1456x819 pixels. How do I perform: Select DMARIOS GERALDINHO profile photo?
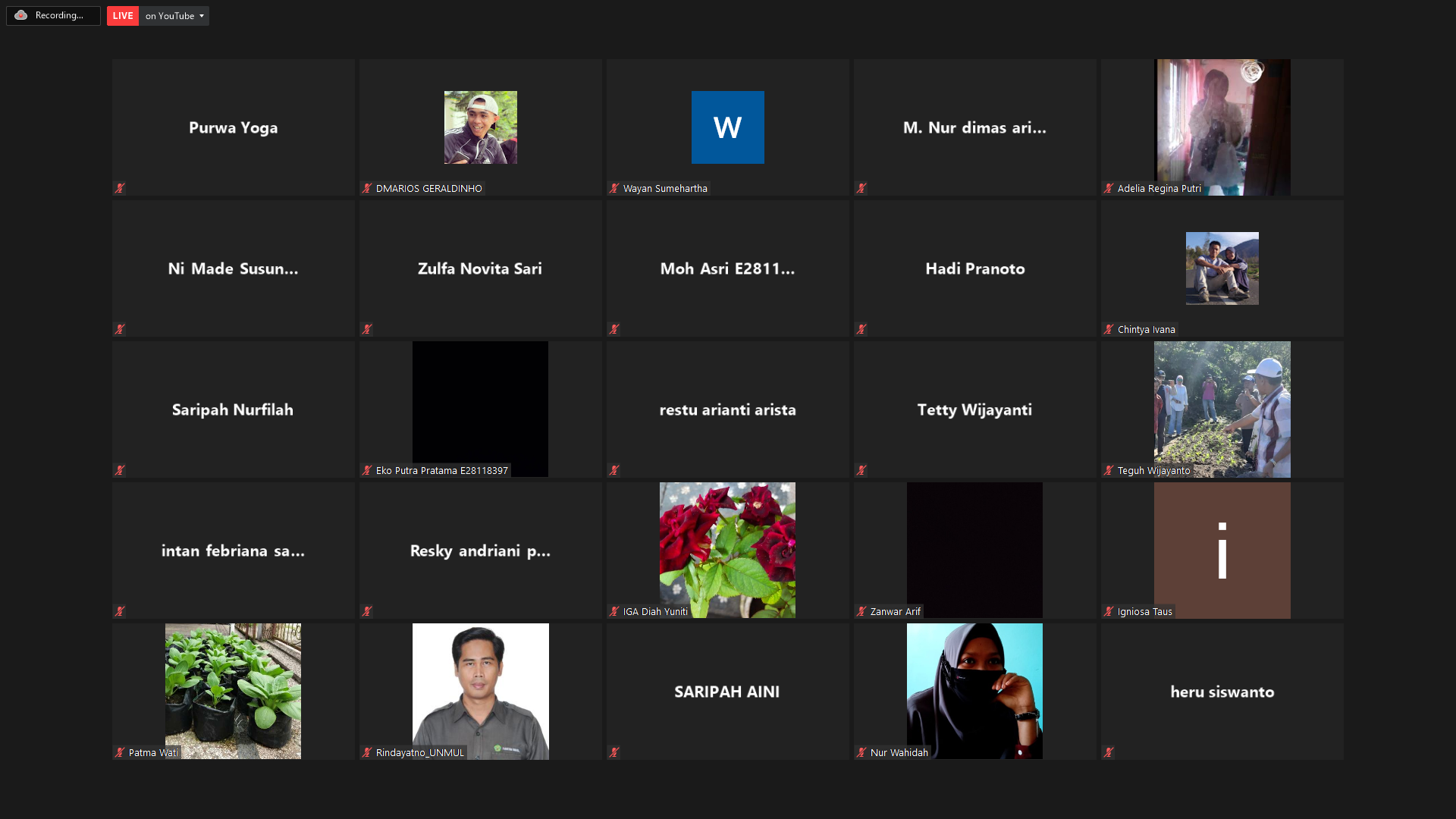tap(481, 127)
